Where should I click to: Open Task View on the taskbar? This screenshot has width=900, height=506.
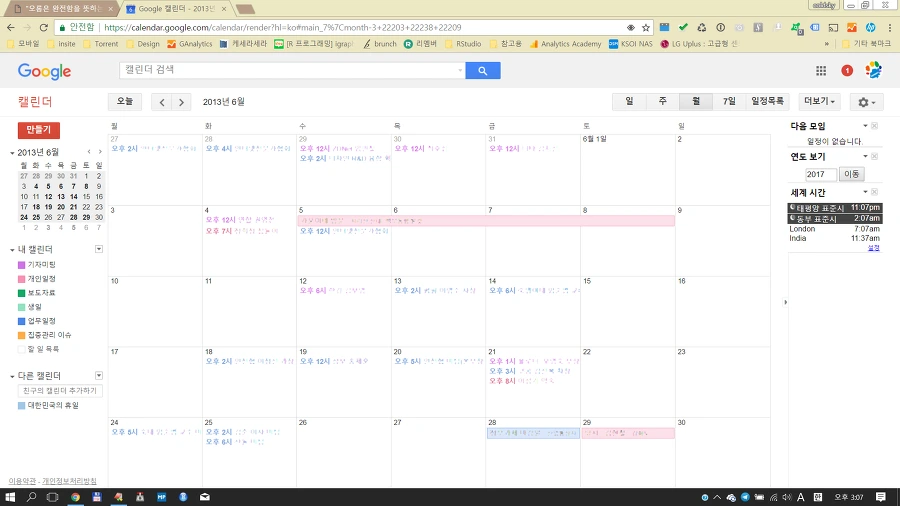[52, 497]
